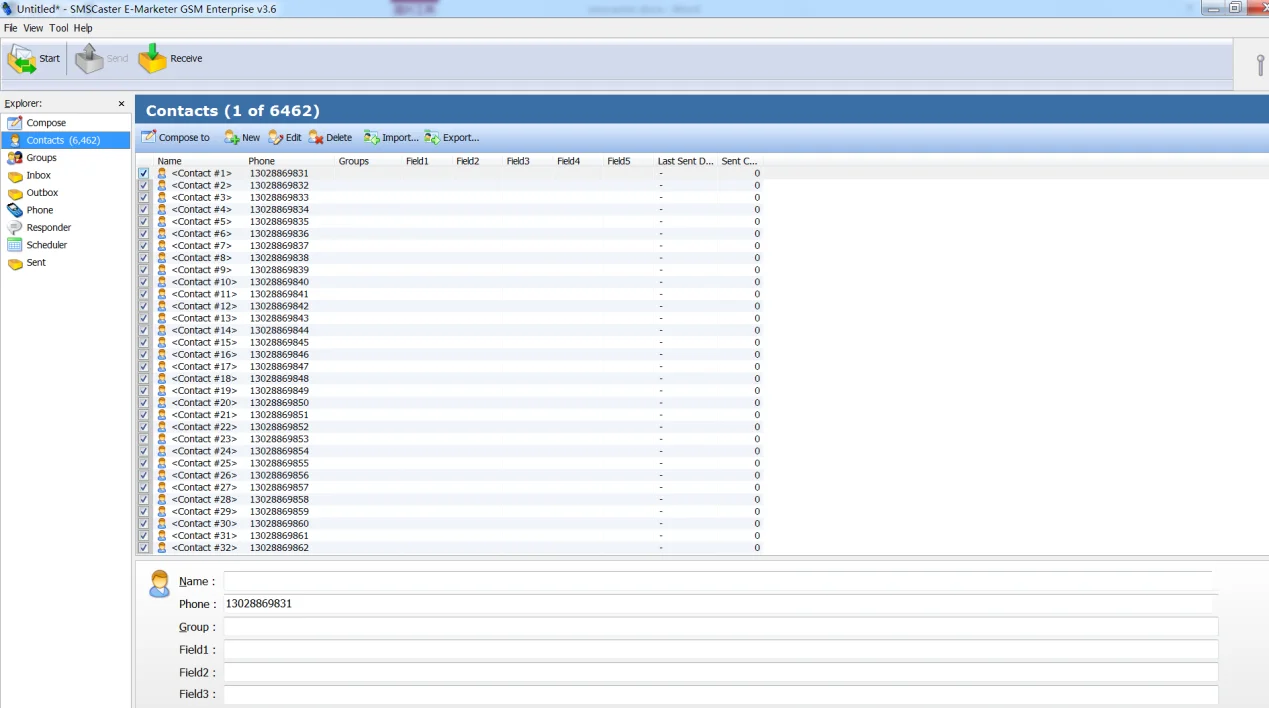
Task: Open Compose in Explorer panel
Action: [x=45, y=123]
